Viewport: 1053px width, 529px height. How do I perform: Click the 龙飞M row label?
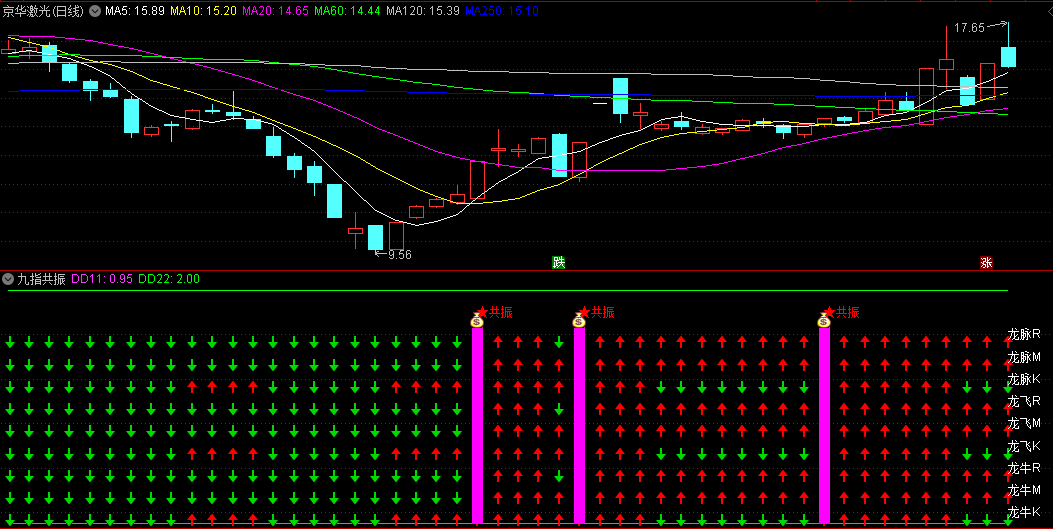(x=1024, y=423)
